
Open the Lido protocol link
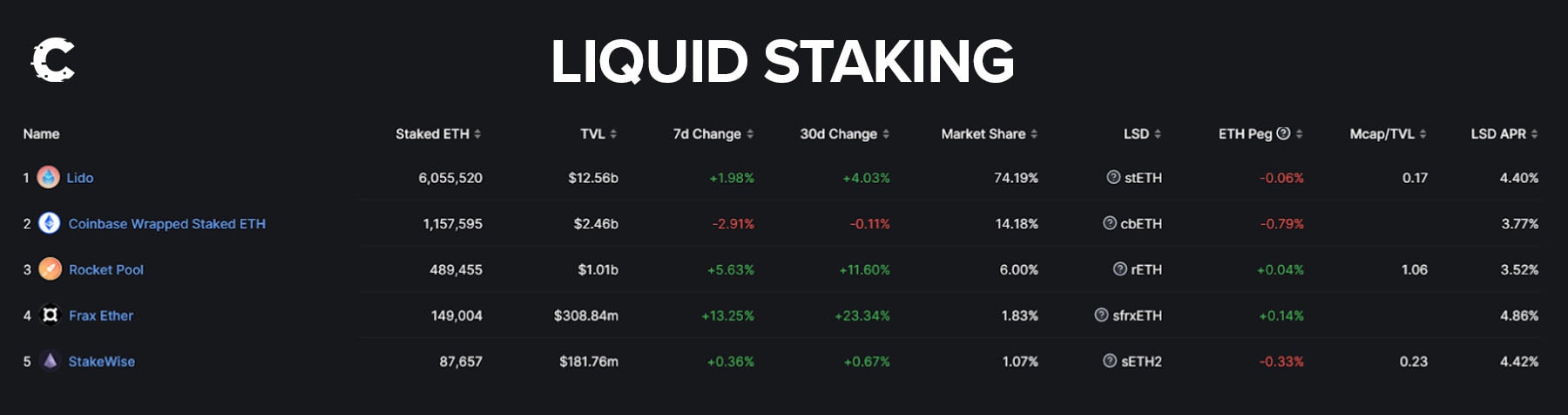click(80, 178)
